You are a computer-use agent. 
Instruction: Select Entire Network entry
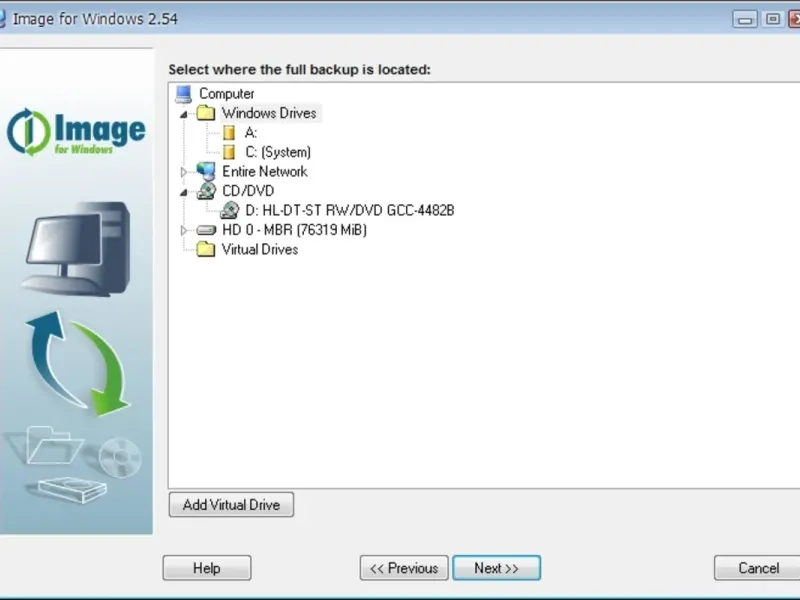(x=265, y=171)
